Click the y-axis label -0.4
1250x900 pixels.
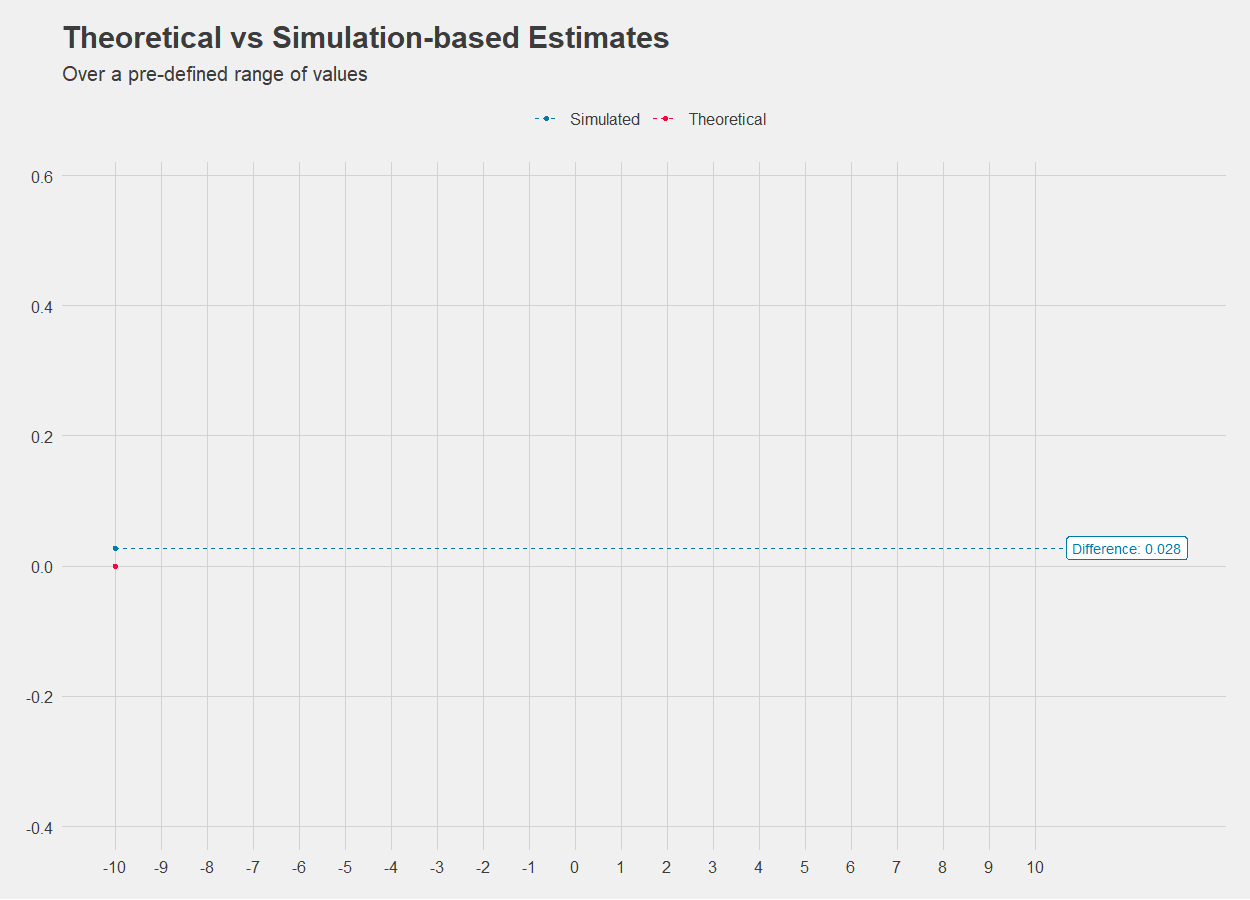click(x=39, y=827)
